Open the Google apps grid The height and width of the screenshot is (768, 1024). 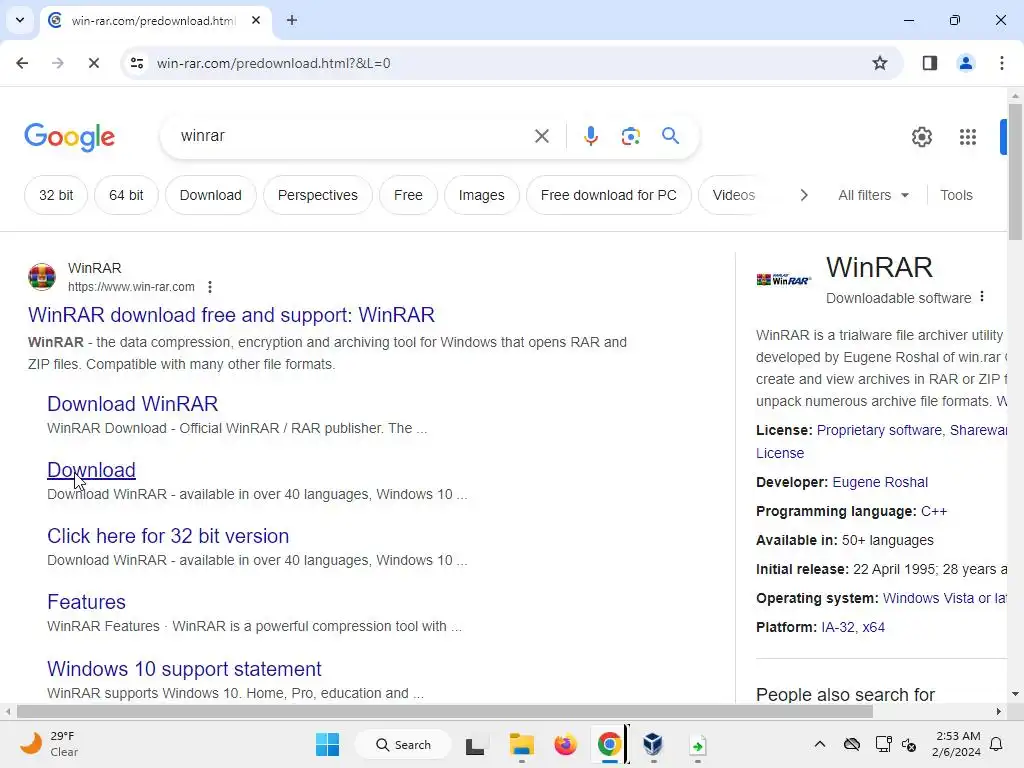[x=967, y=136]
